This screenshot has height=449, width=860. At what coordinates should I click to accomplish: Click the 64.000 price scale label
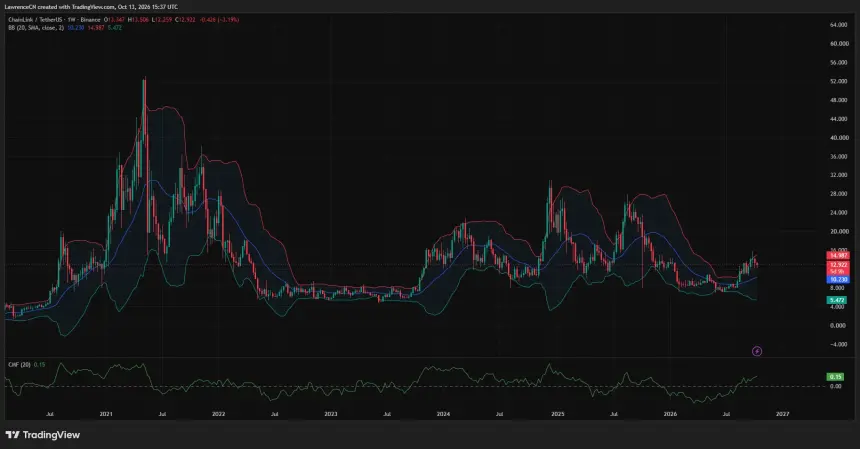point(839,25)
